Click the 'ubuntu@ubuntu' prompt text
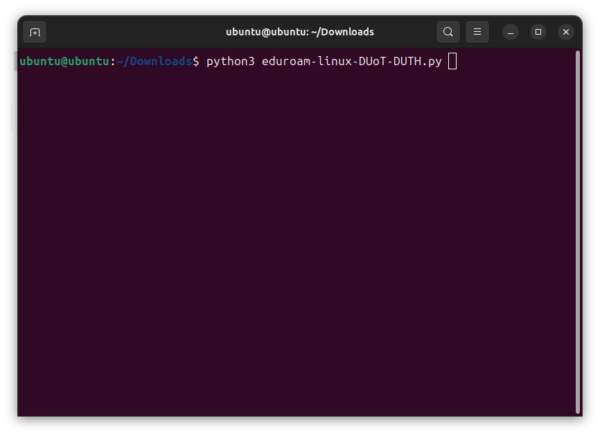Image resolution: width=600 pixels, height=436 pixels. point(64,61)
